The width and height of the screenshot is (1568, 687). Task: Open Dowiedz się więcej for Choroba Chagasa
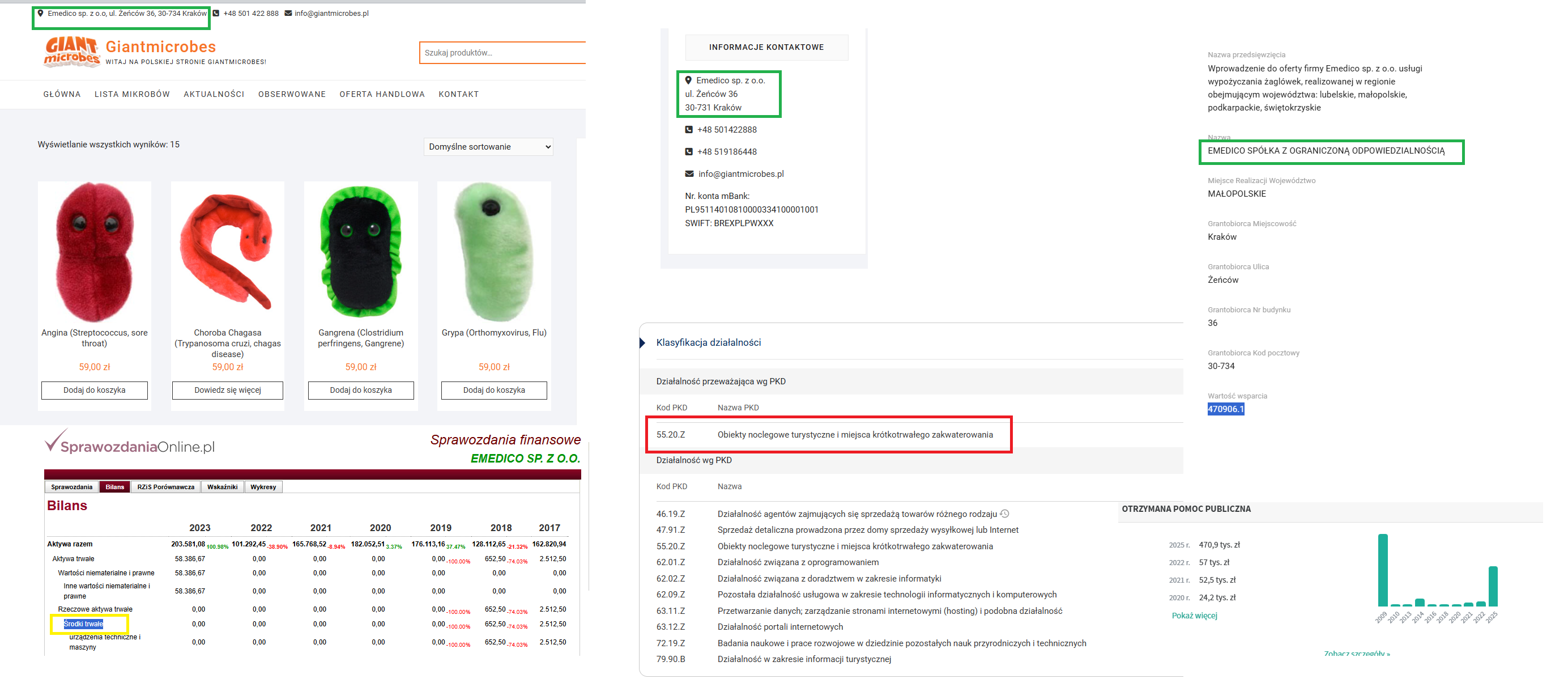(227, 390)
